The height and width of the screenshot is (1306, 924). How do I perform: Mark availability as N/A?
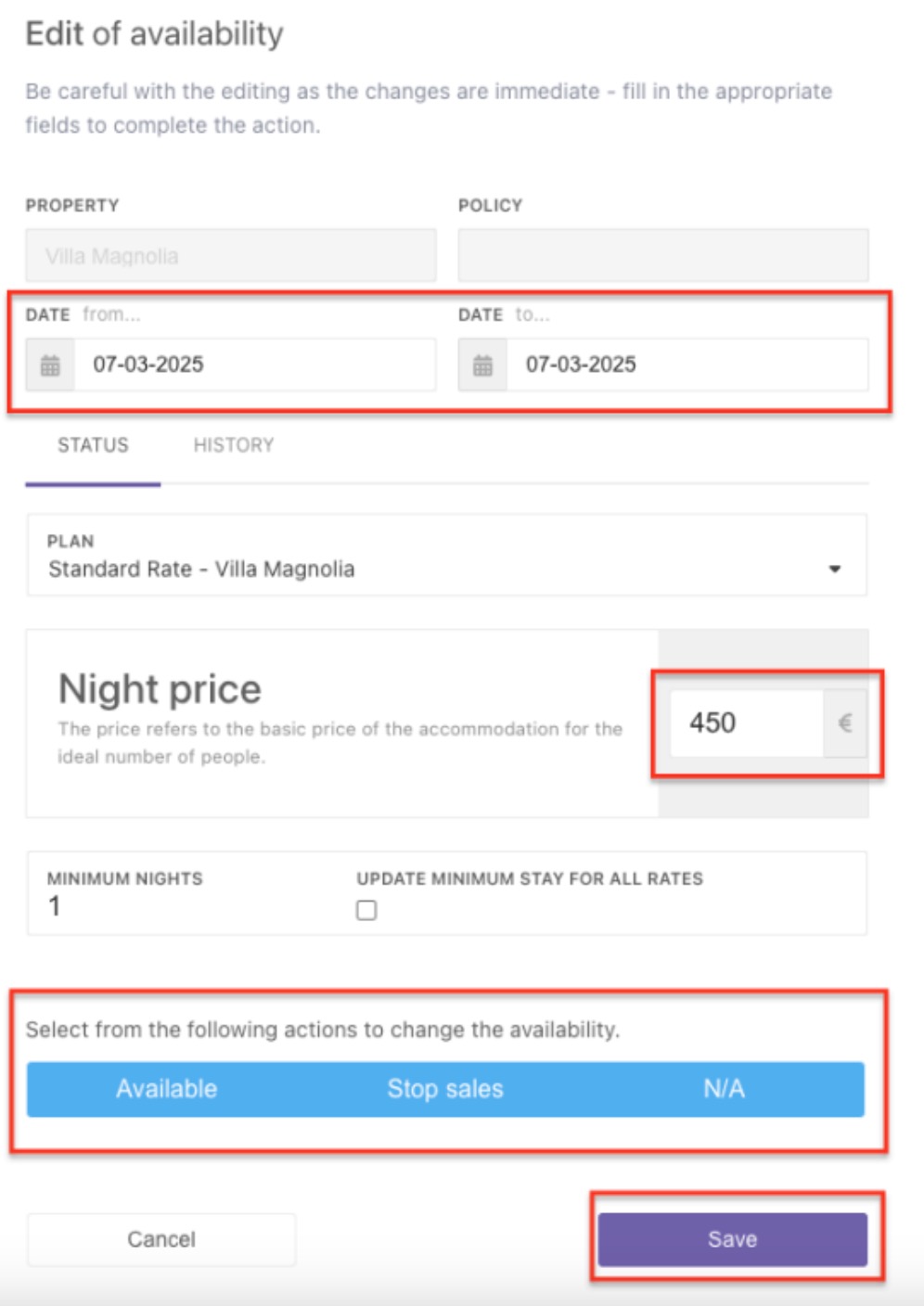coord(725,1089)
